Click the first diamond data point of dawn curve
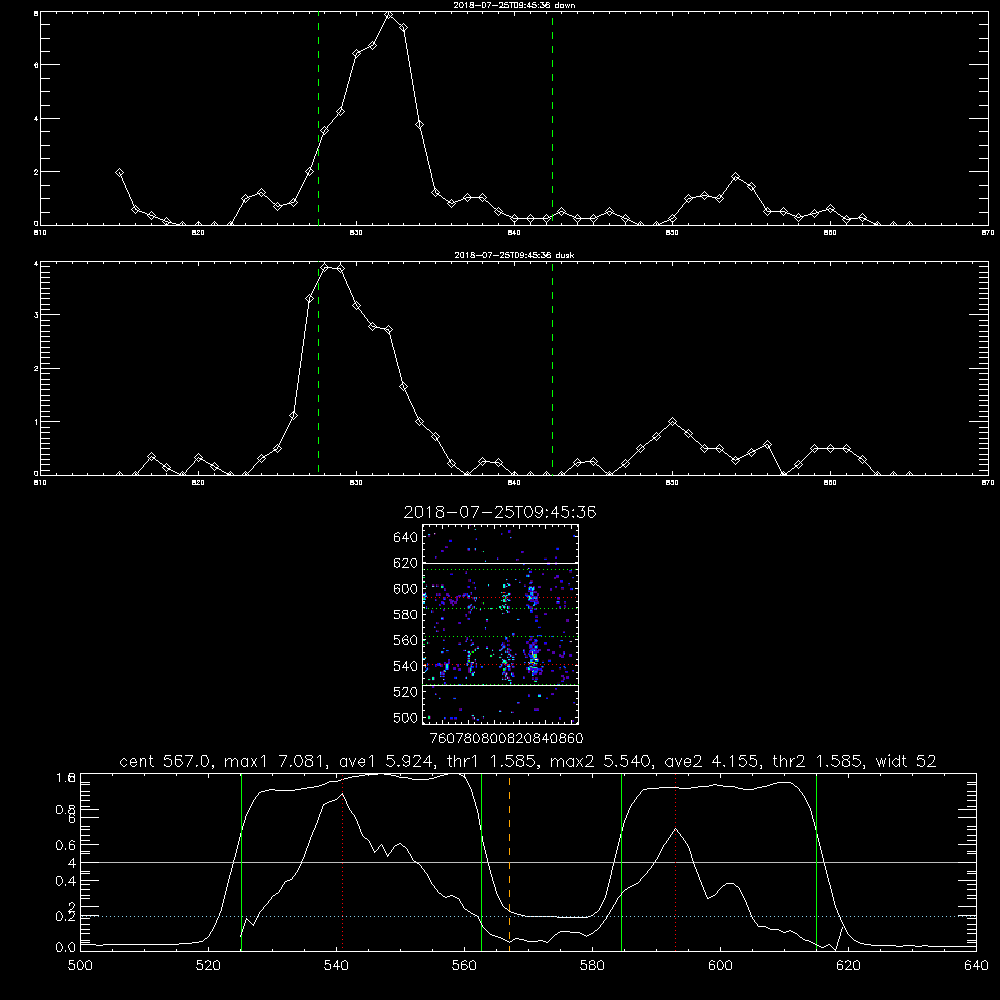This screenshot has width=1000, height=1000. coord(119,172)
